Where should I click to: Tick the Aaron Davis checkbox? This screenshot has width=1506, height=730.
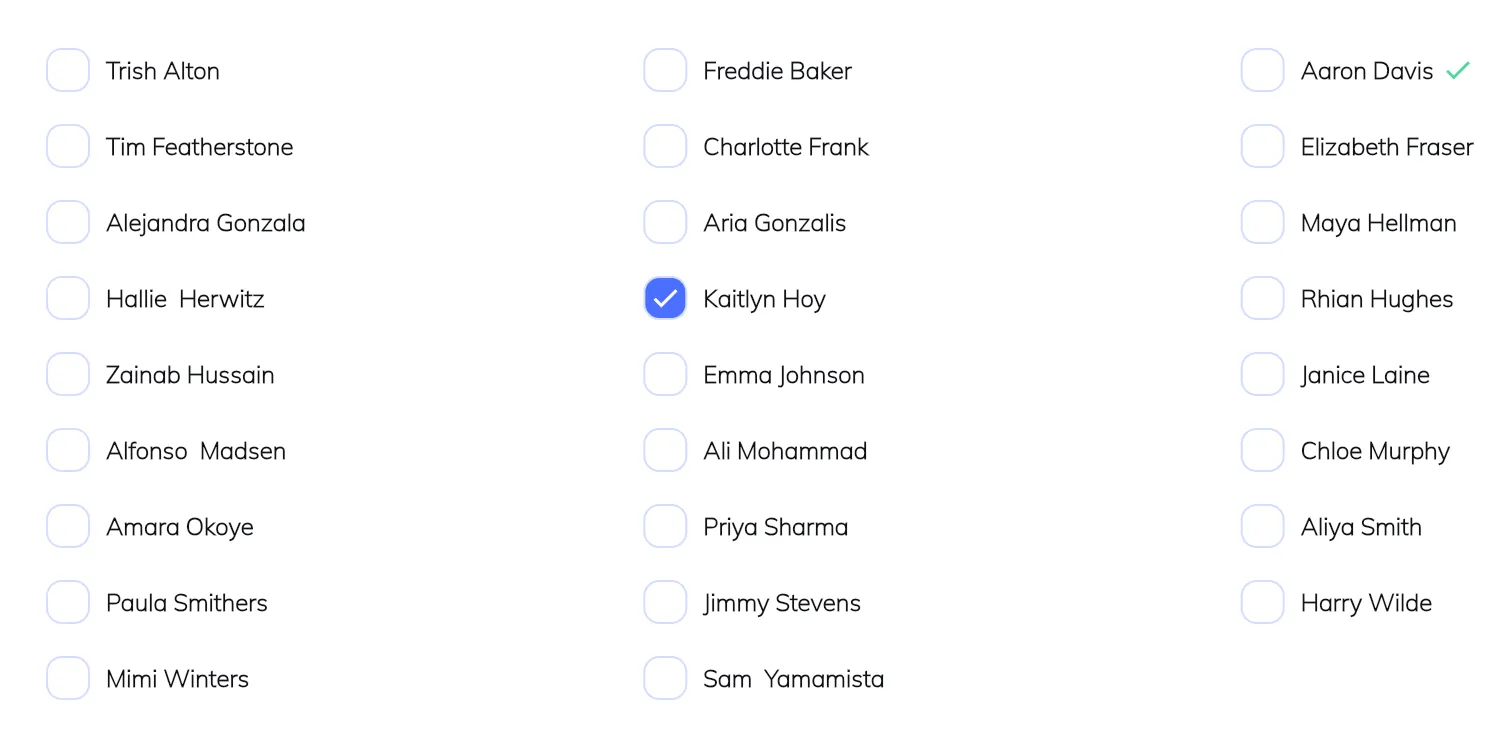point(1262,71)
